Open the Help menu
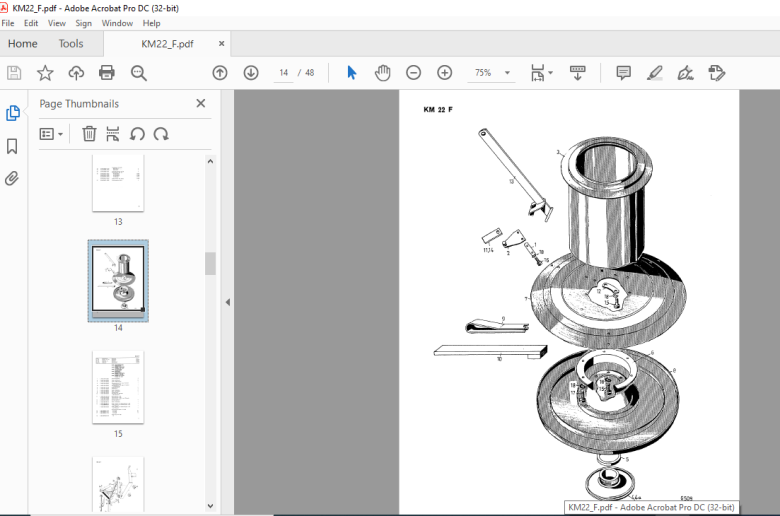The width and height of the screenshot is (780, 516). pos(151,23)
